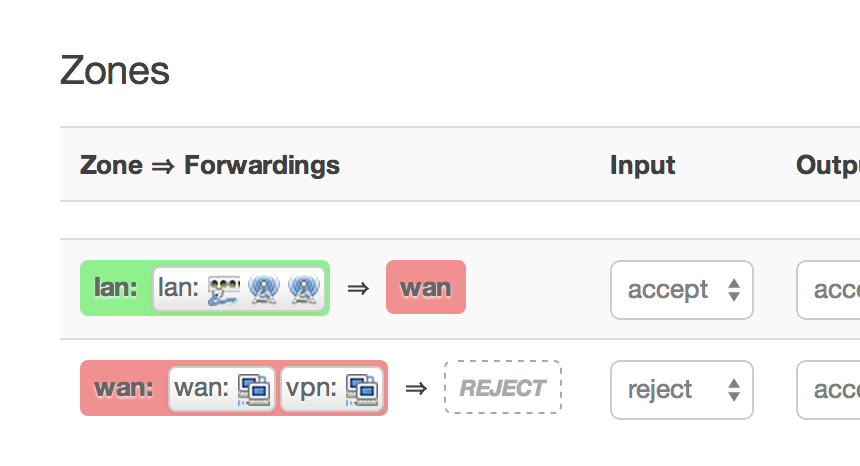Click the first wireless antenna icon in lan
Image resolution: width=860 pixels, height=466 pixels.
263,290
